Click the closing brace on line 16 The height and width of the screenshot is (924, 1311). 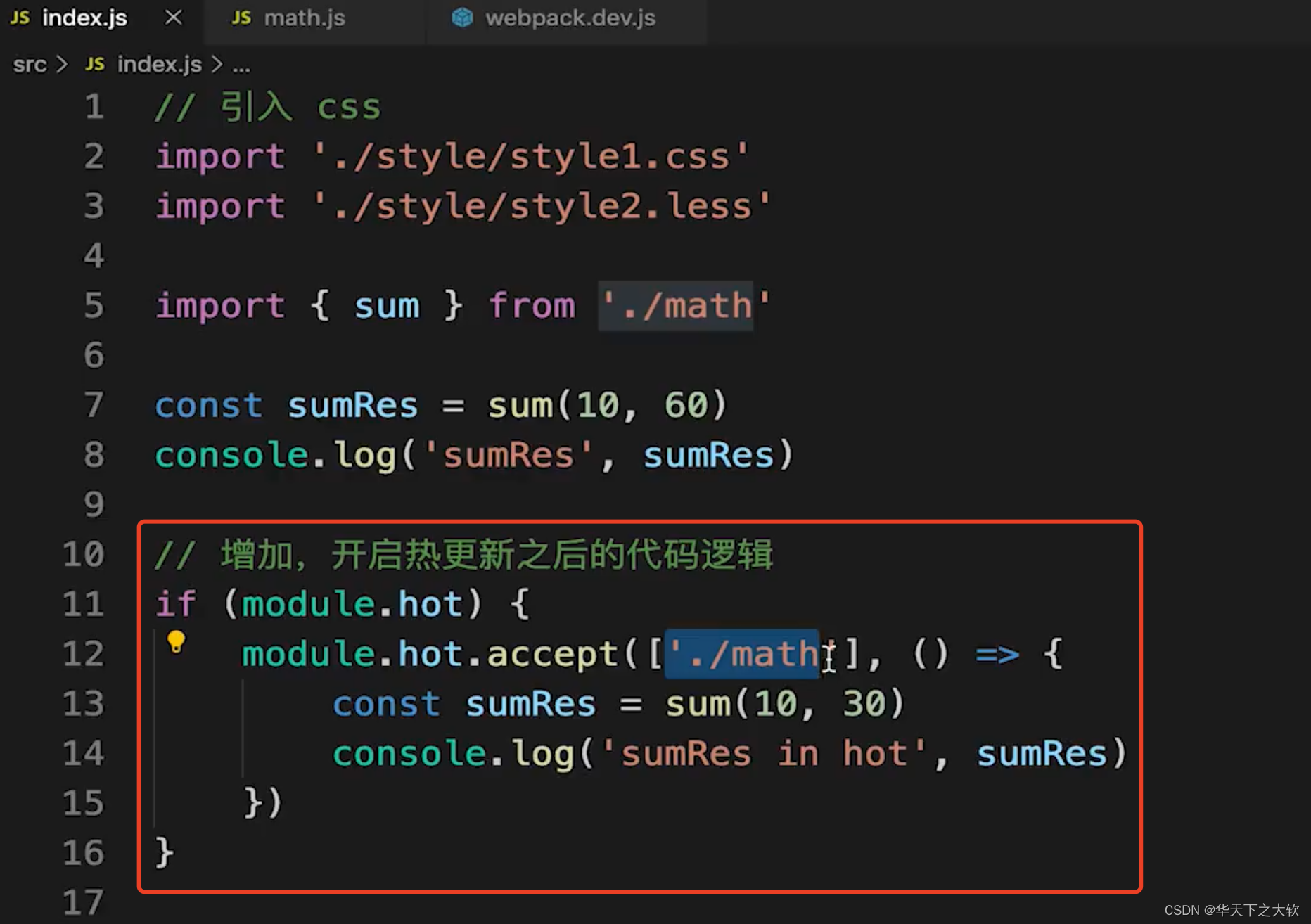[x=165, y=853]
